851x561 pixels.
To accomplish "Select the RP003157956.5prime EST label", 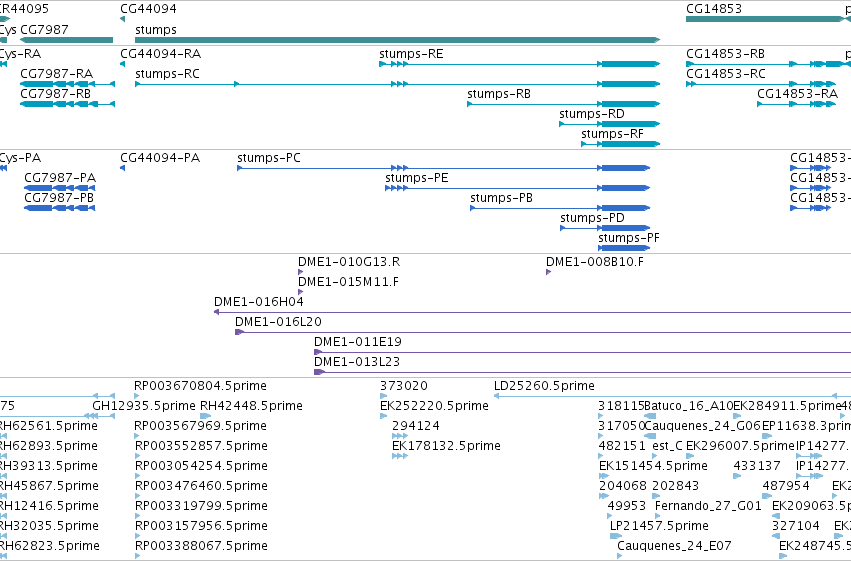I will tap(201, 527).
